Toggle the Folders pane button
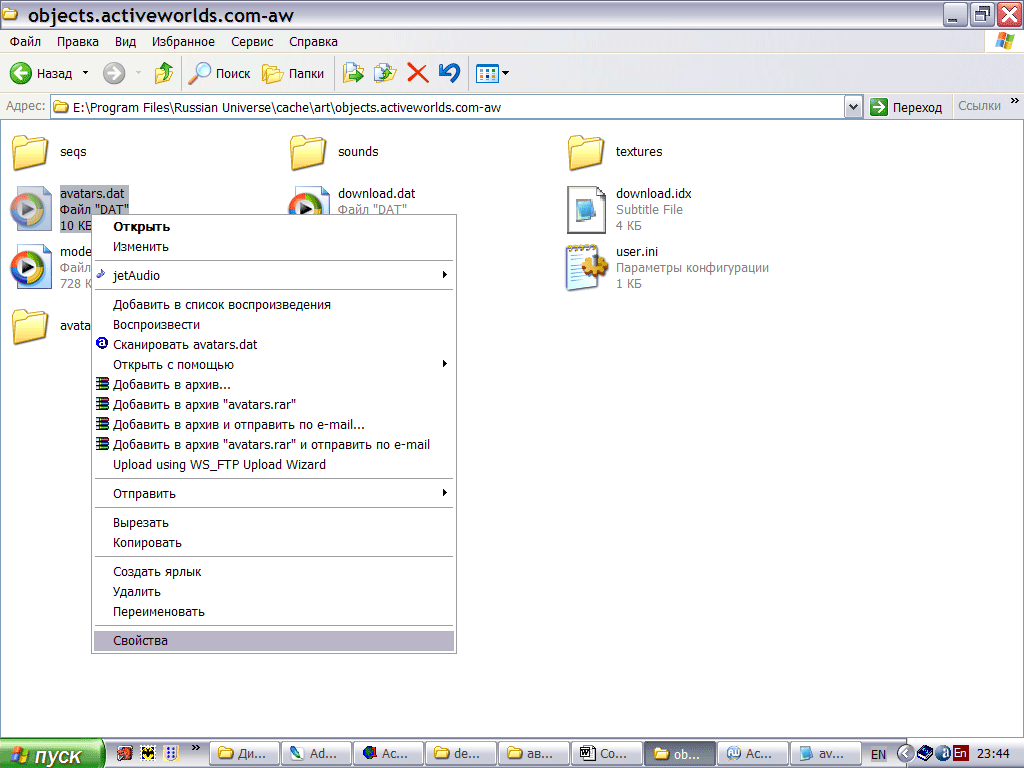This screenshot has width=1024, height=768. tap(293, 73)
